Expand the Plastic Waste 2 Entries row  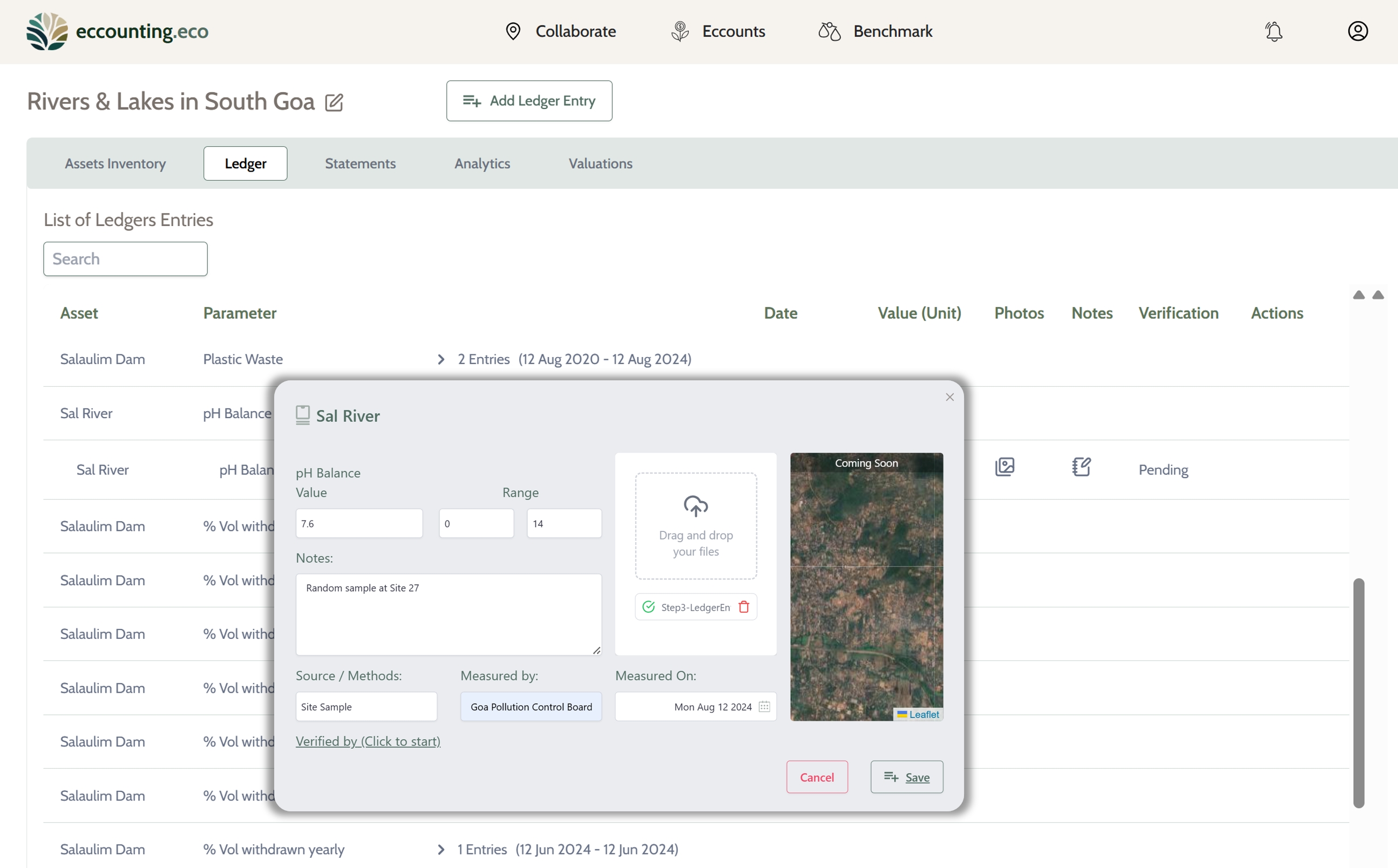tap(440, 359)
